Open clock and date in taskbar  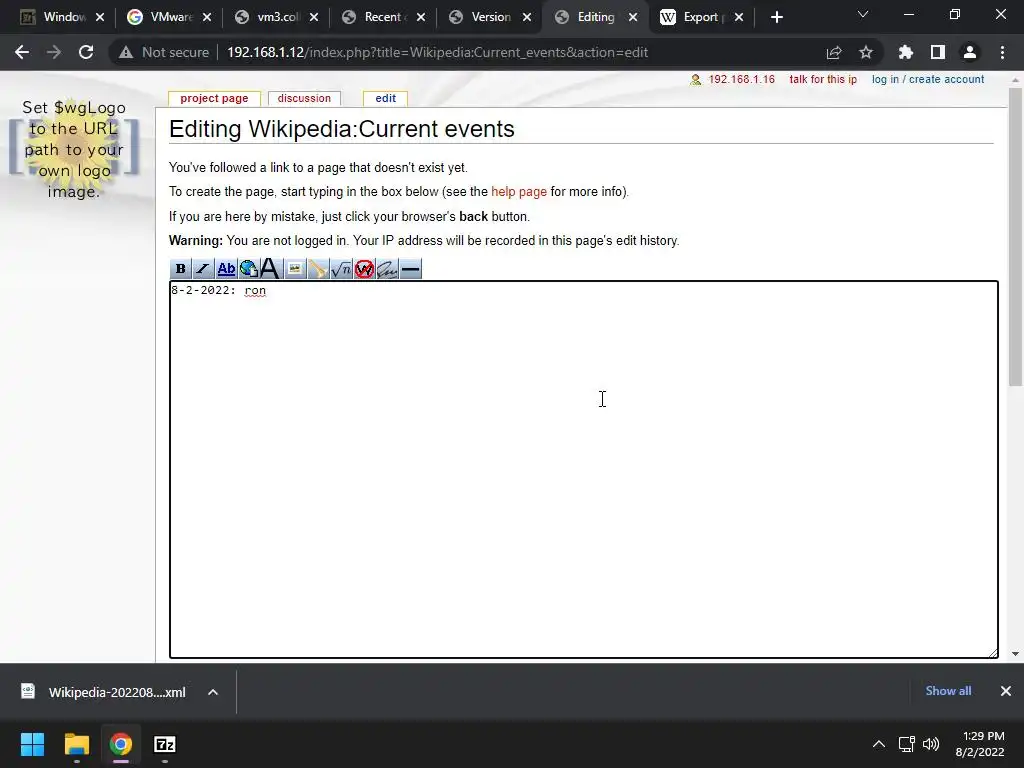(x=980, y=744)
